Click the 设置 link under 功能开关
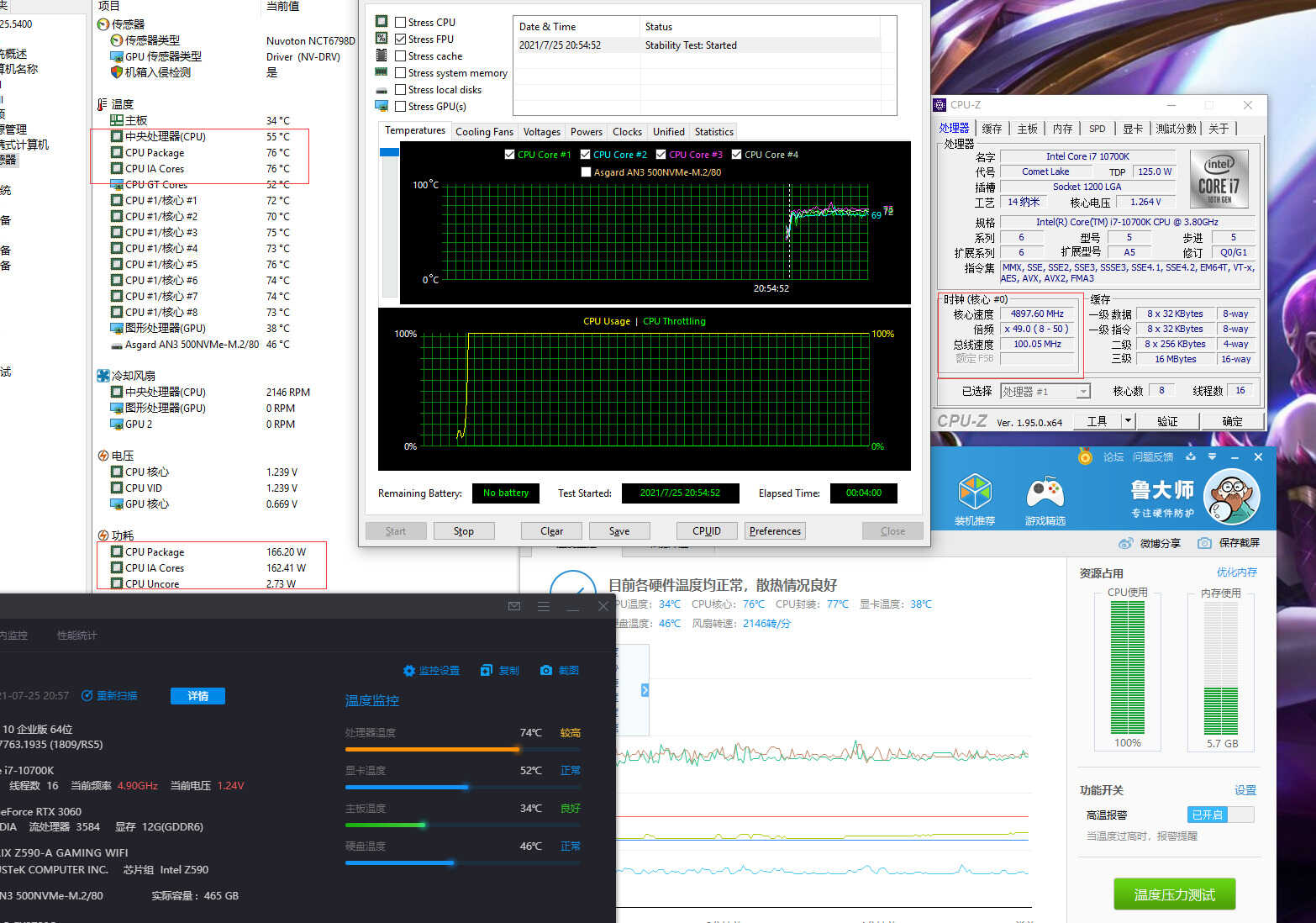This screenshot has width=1316, height=923. click(x=1245, y=790)
